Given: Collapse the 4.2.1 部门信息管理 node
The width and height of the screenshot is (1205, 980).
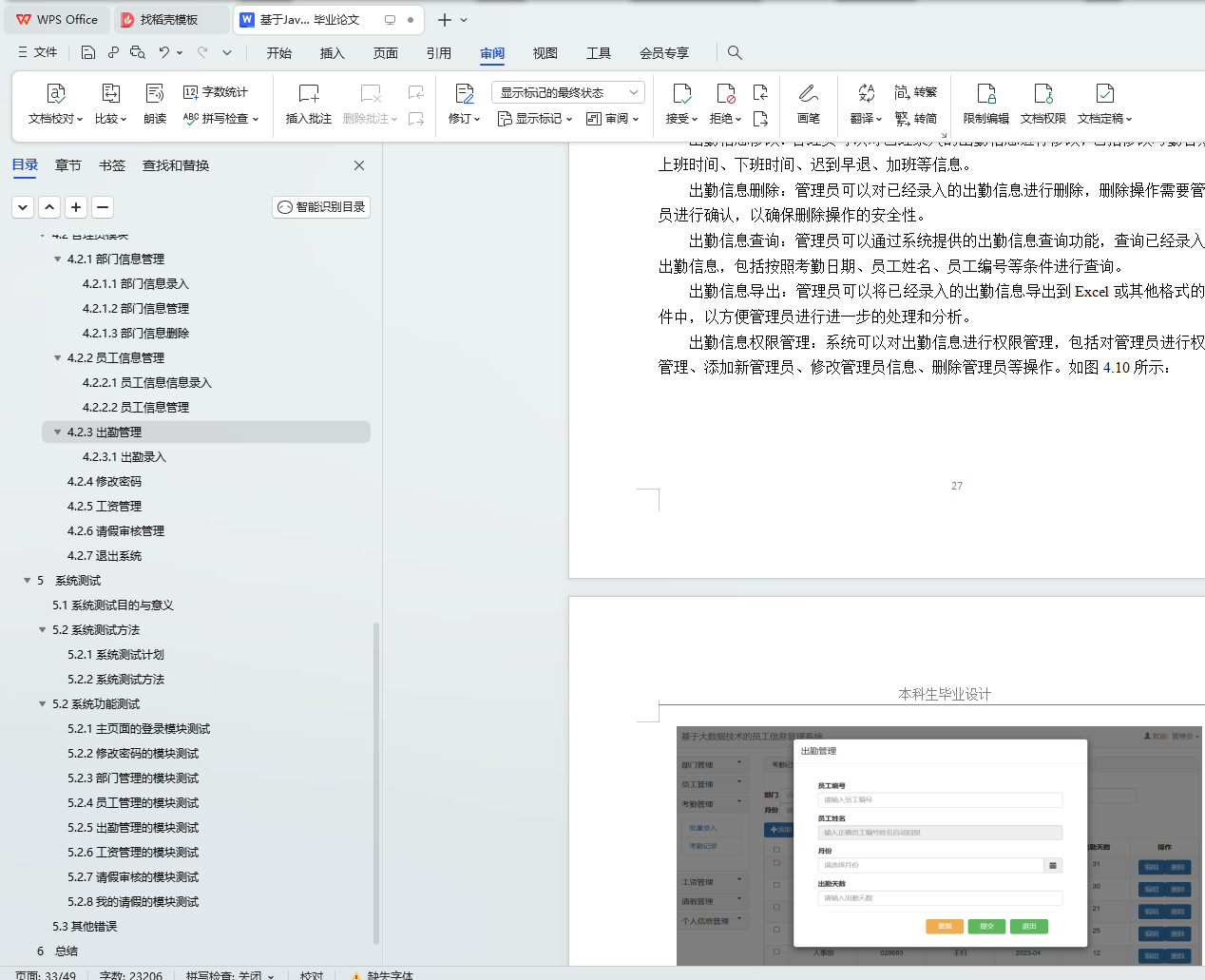Looking at the screenshot, I should pos(58,259).
